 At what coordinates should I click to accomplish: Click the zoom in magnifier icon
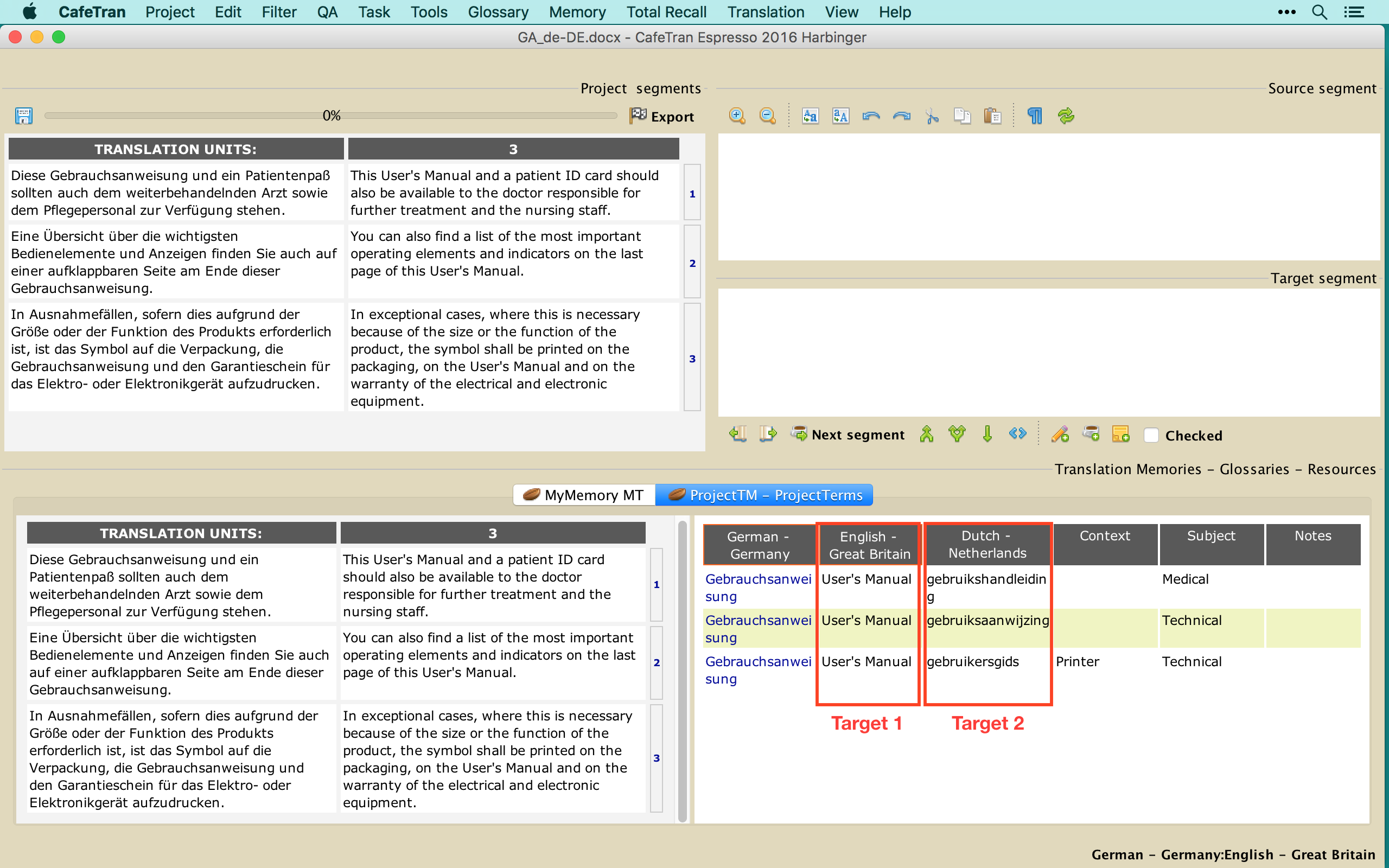click(737, 116)
